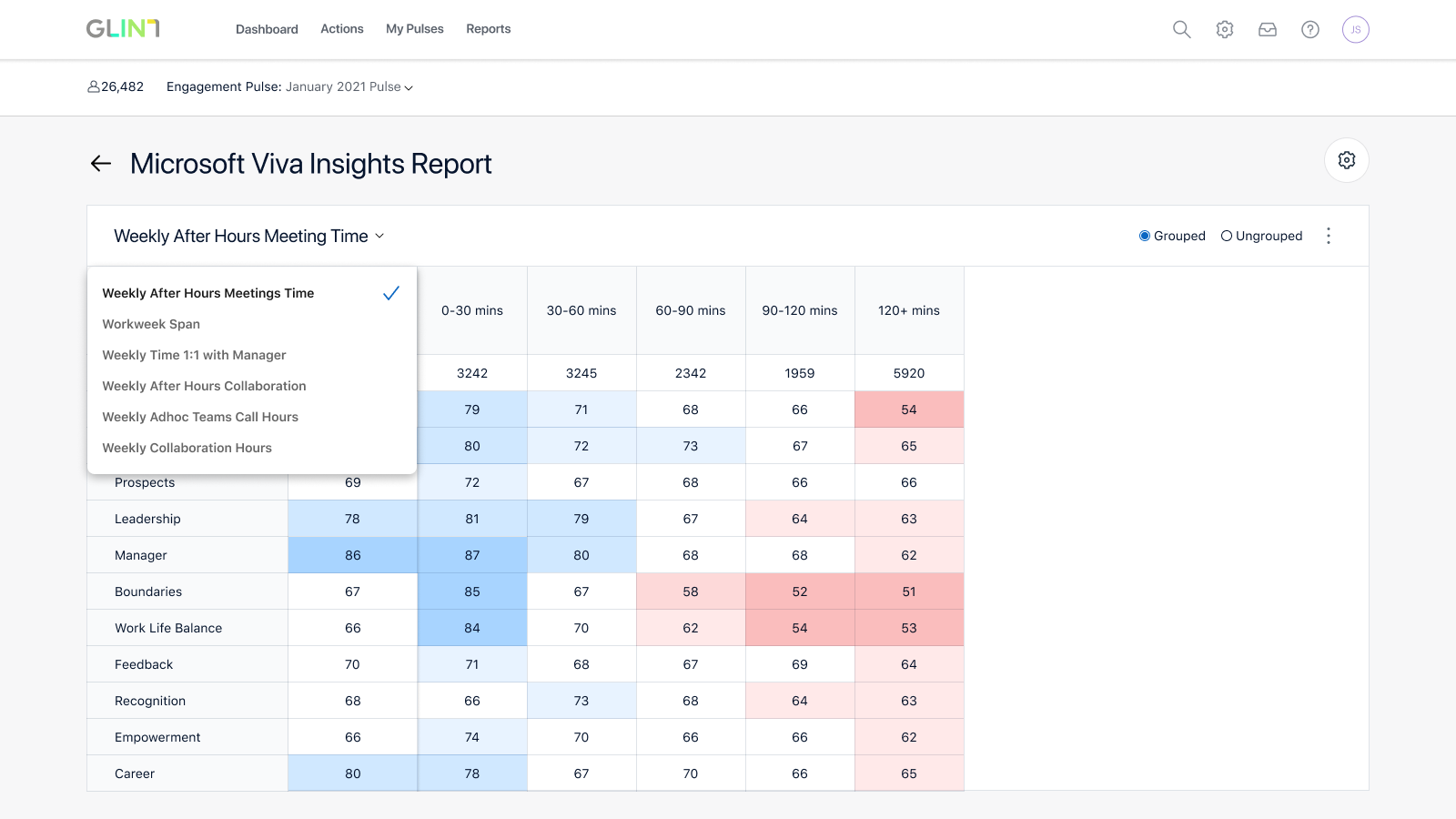Click the 30-60 mins column header
The width and height of the screenshot is (1456, 819).
click(x=581, y=310)
